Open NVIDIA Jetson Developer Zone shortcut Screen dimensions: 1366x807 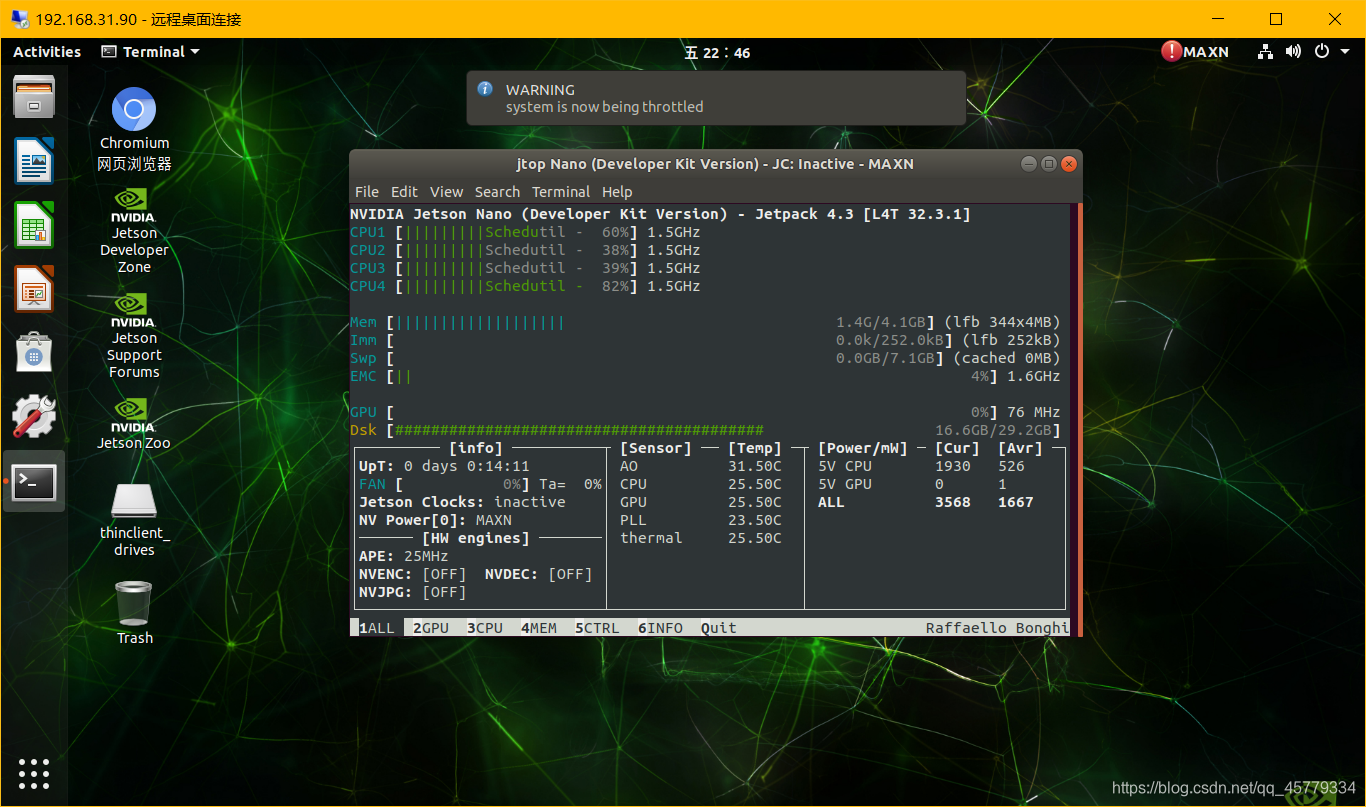(134, 231)
